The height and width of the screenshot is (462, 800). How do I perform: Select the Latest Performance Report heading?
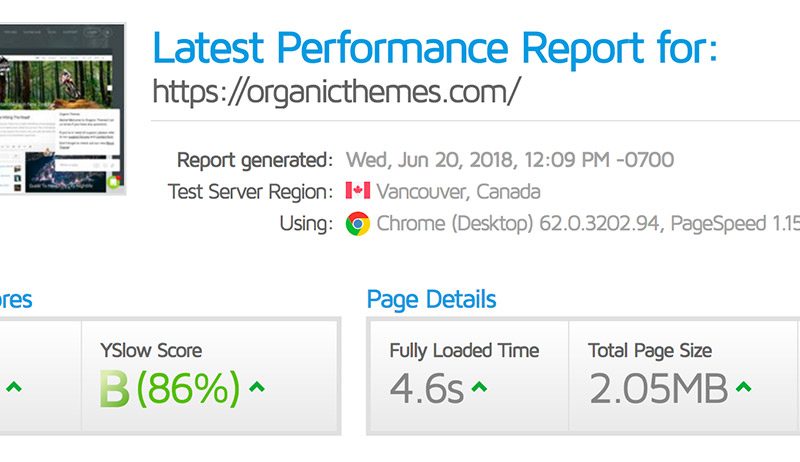(435, 47)
